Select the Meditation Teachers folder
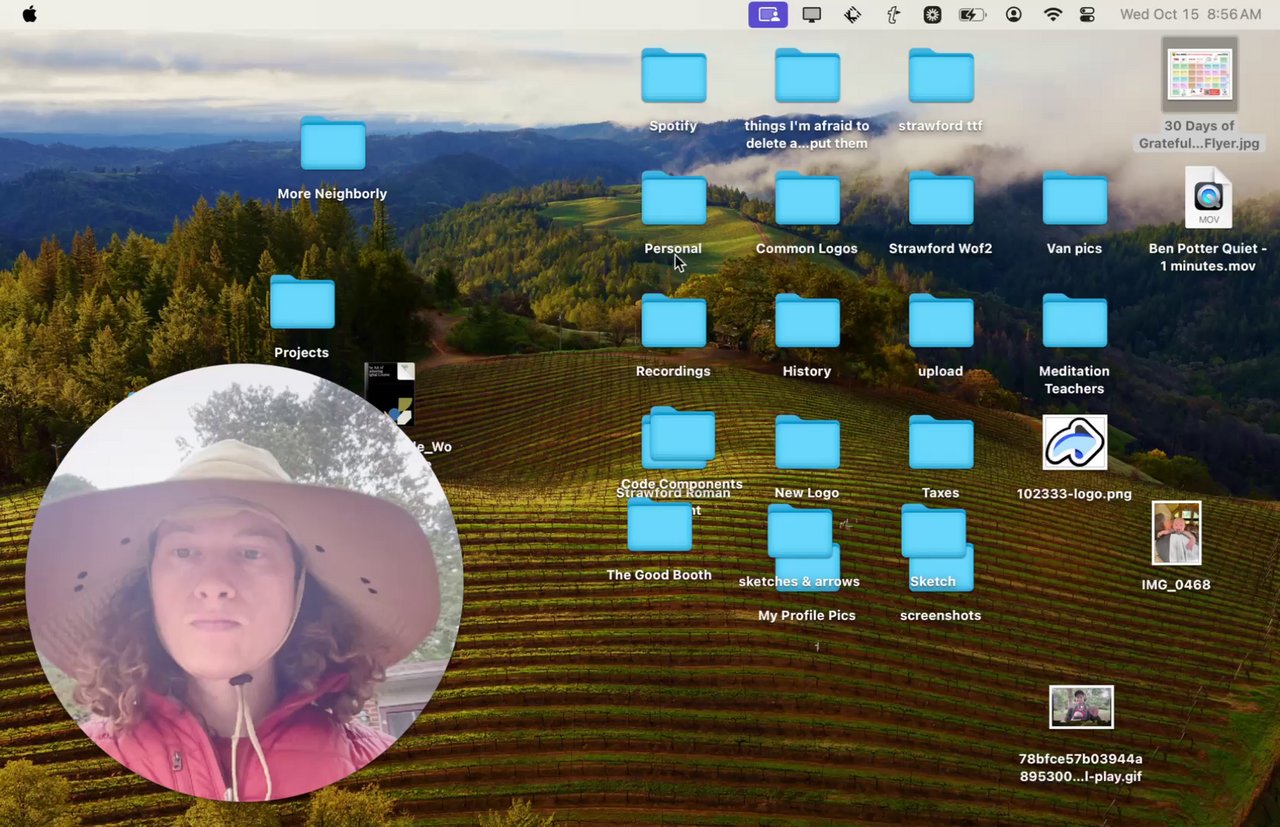This screenshot has width=1280, height=827. 1074,321
